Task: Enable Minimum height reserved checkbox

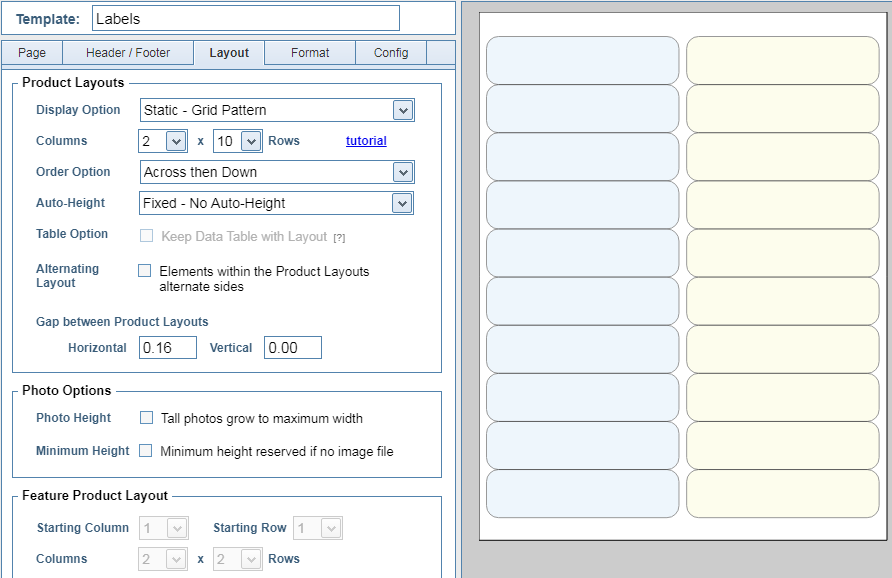Action: 146,451
